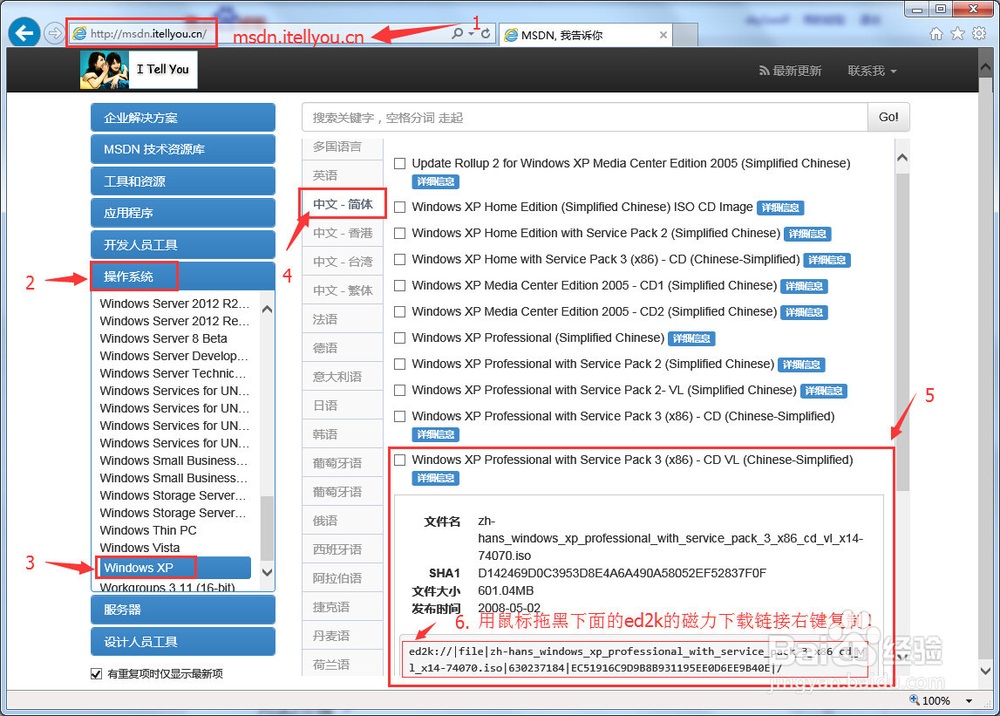Open the 最新更新 RSS link

790,71
